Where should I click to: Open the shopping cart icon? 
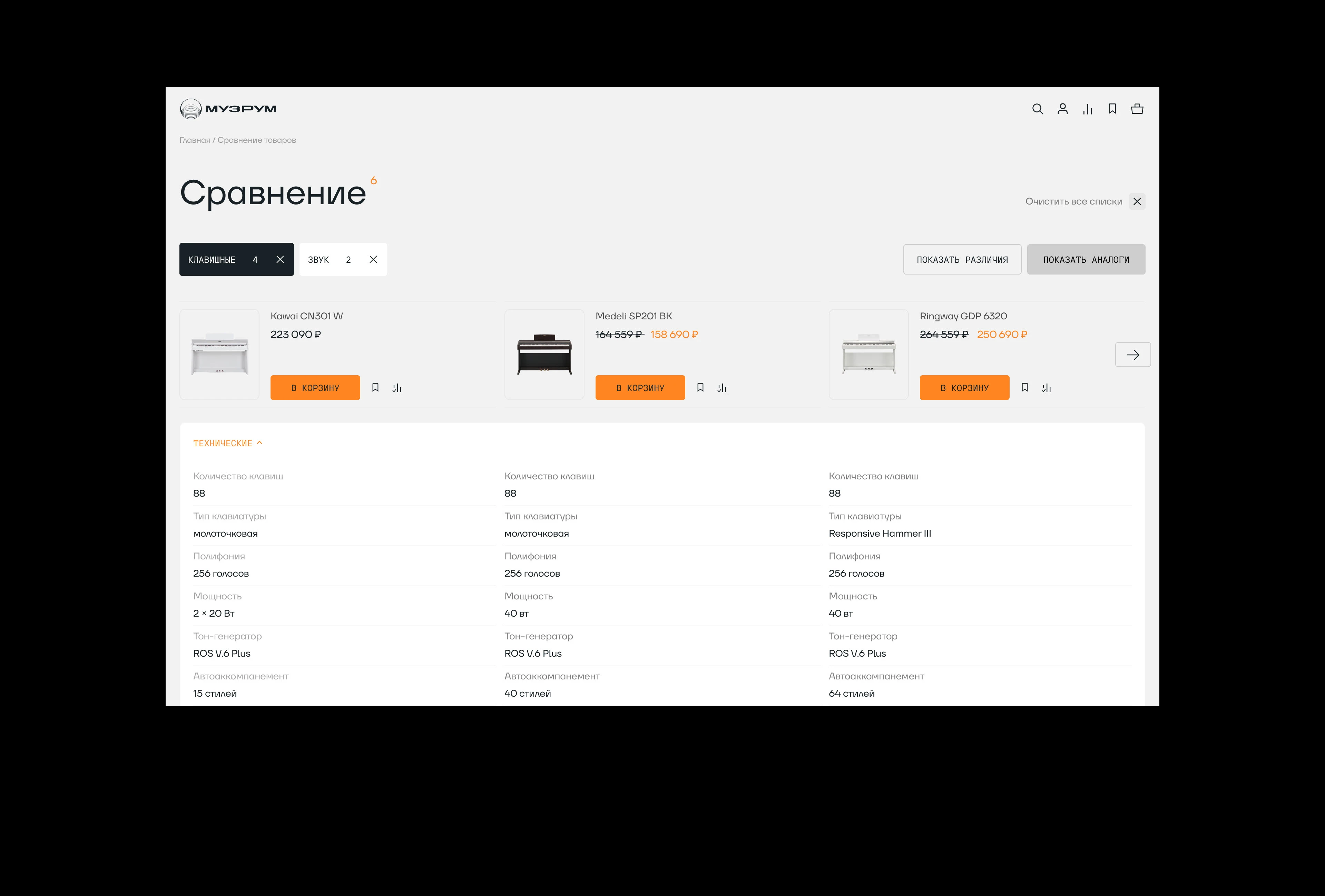point(1137,108)
